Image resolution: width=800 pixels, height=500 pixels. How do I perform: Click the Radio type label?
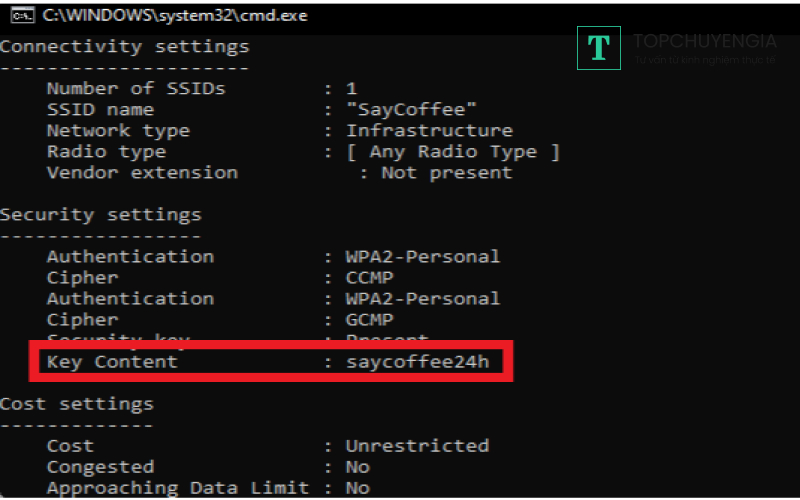pyautogui.click(x=106, y=151)
